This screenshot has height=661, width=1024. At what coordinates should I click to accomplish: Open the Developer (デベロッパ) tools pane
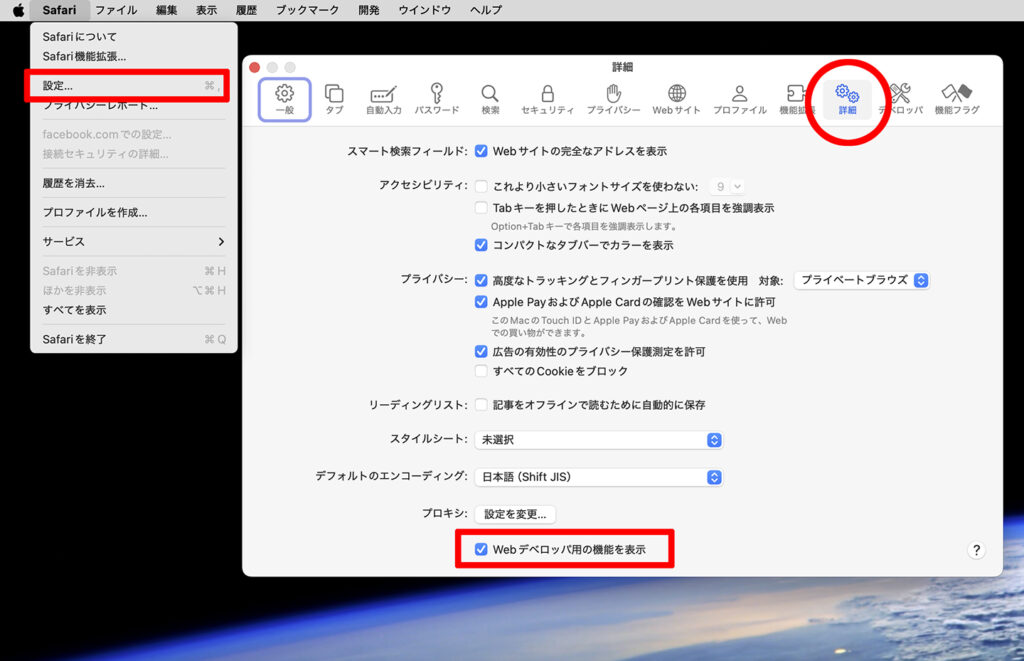click(x=901, y=99)
